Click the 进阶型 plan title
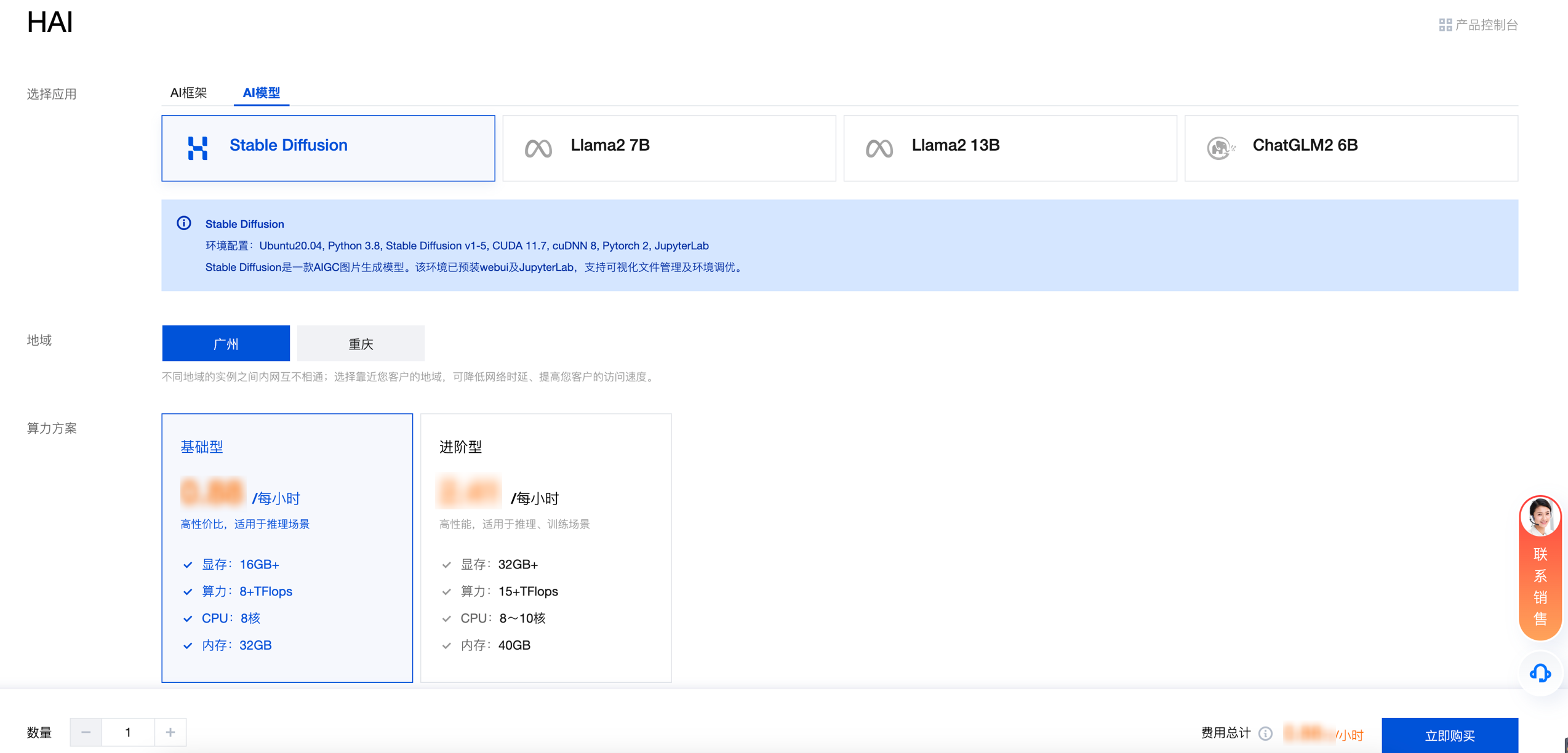Viewport: 1568px width, 753px height. (460, 447)
